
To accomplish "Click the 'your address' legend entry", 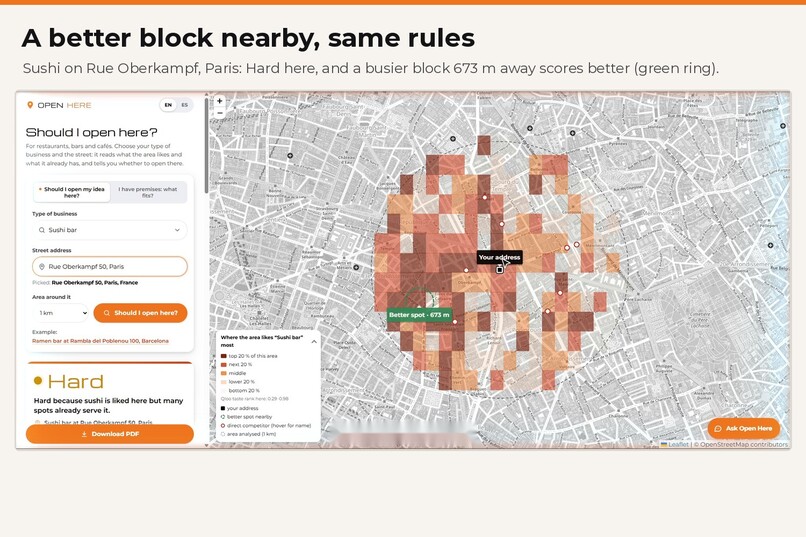I will 243,408.
